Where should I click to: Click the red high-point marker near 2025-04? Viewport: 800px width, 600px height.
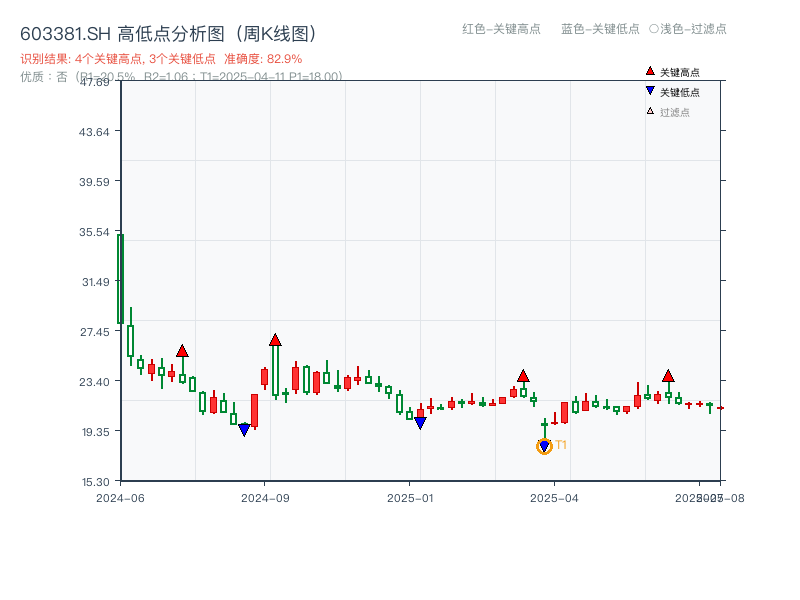523,376
